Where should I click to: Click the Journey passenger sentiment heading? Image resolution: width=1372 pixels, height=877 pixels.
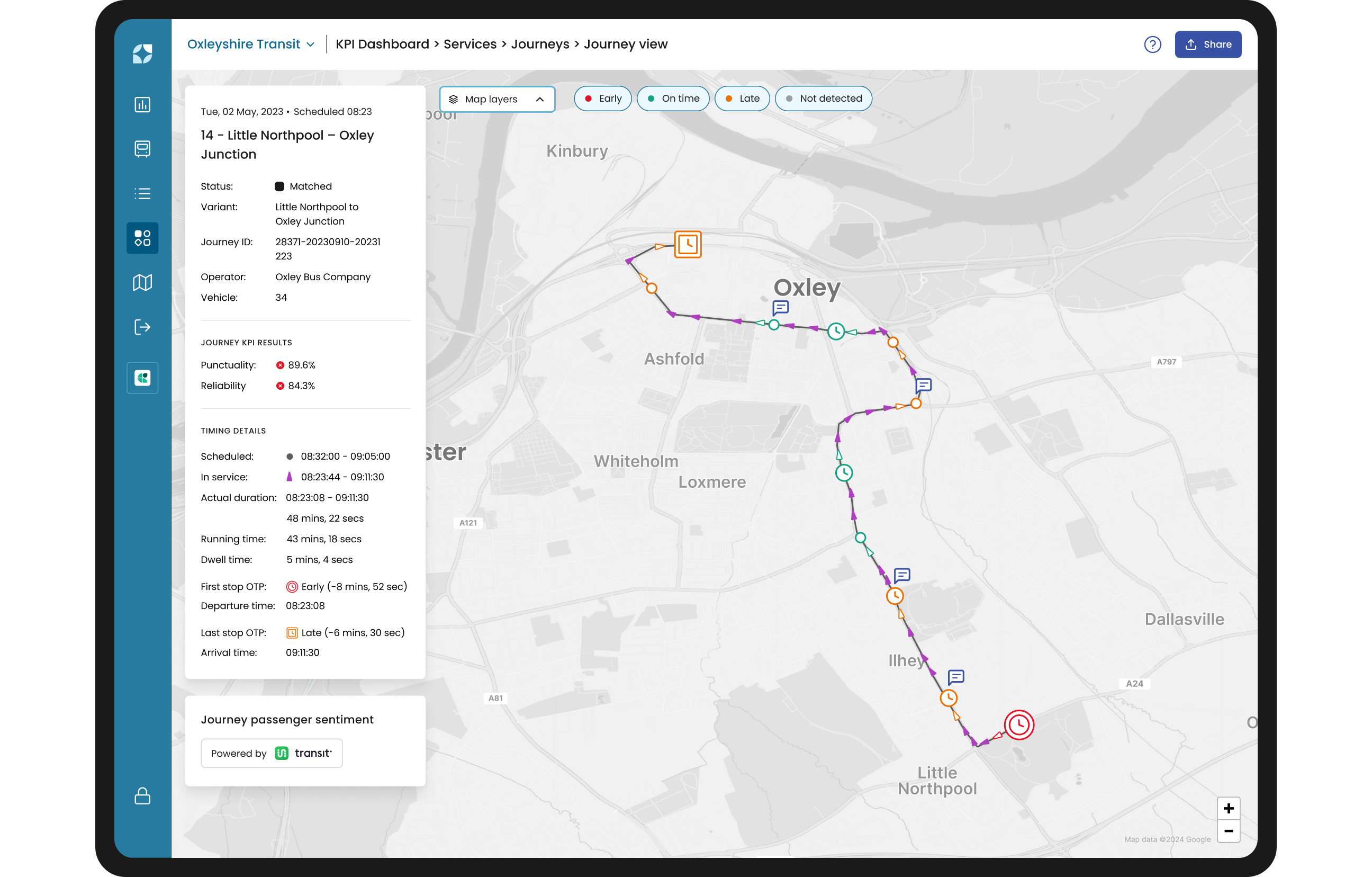coord(287,720)
